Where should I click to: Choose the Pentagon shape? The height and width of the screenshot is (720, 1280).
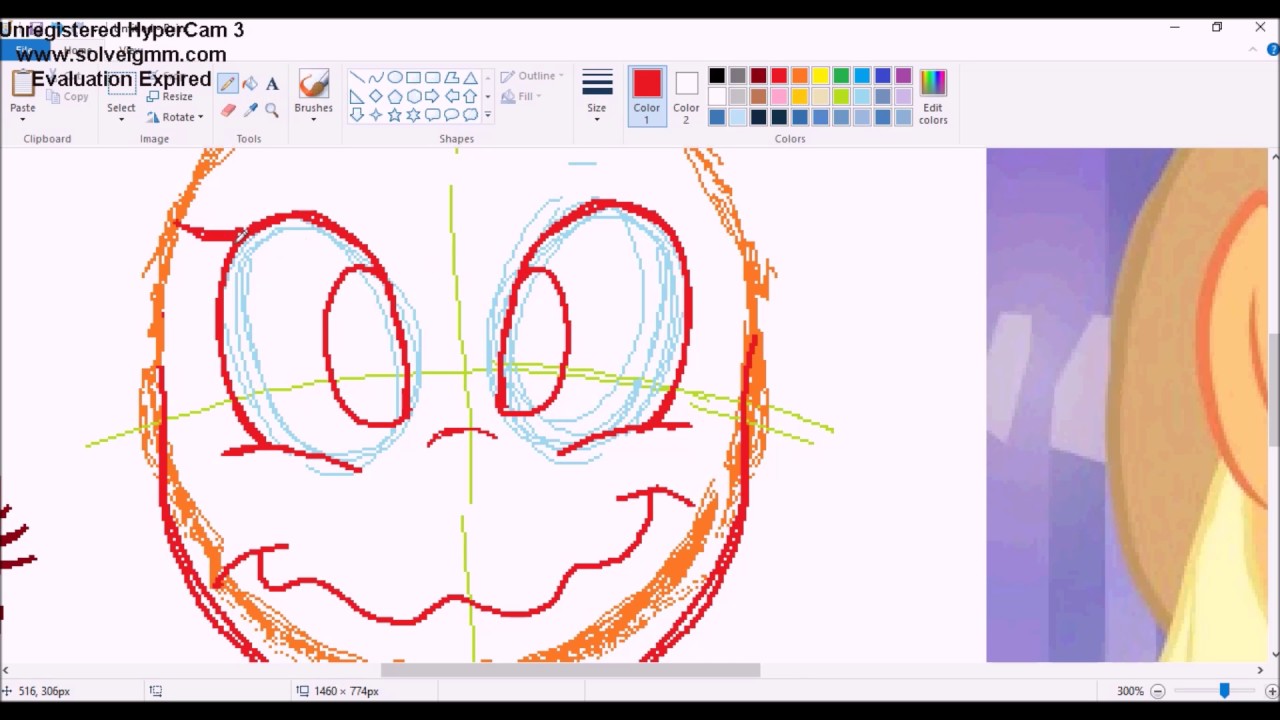(395, 96)
